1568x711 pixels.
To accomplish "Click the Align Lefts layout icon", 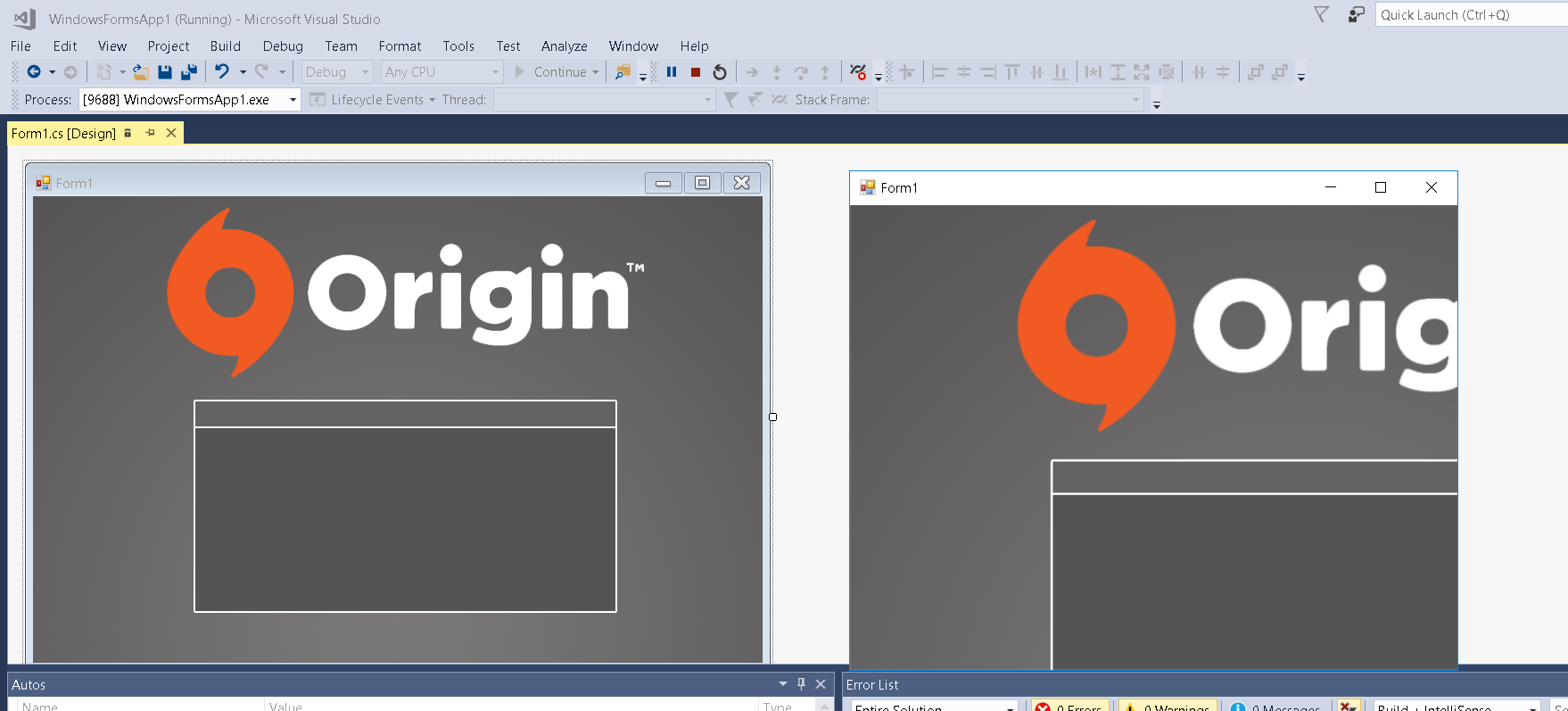I will pos(939,72).
